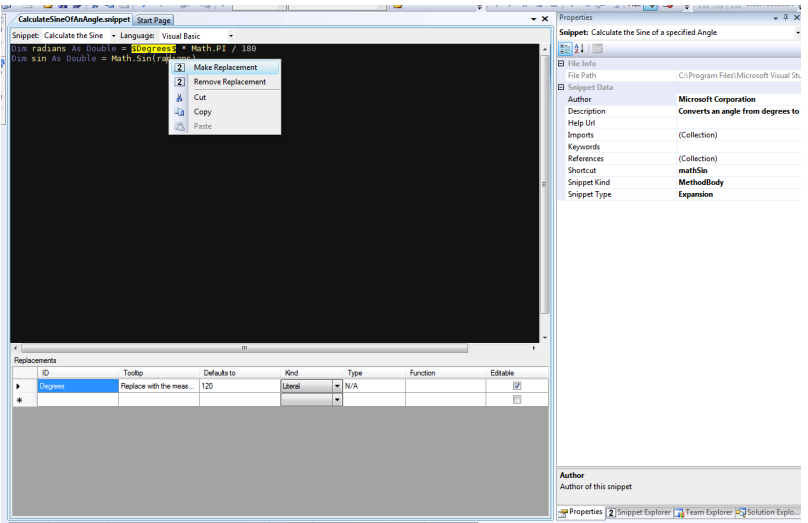Choose Make Replacement from context menu
Viewport: 808px width, 523px height.
pyautogui.click(x=225, y=68)
